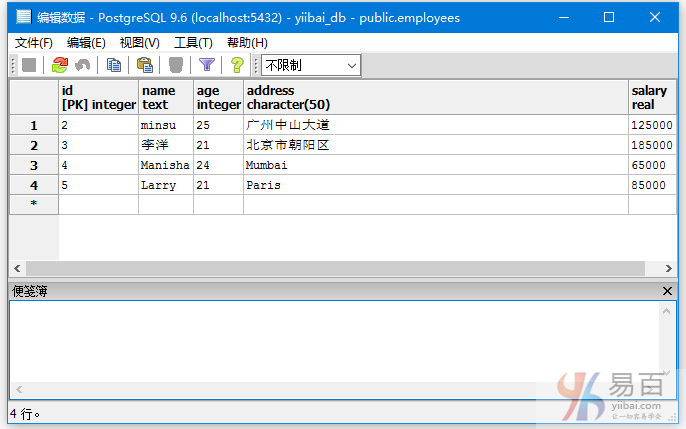Click the cell containing Manisha
Screen dimensions: 686x429
tap(165, 165)
